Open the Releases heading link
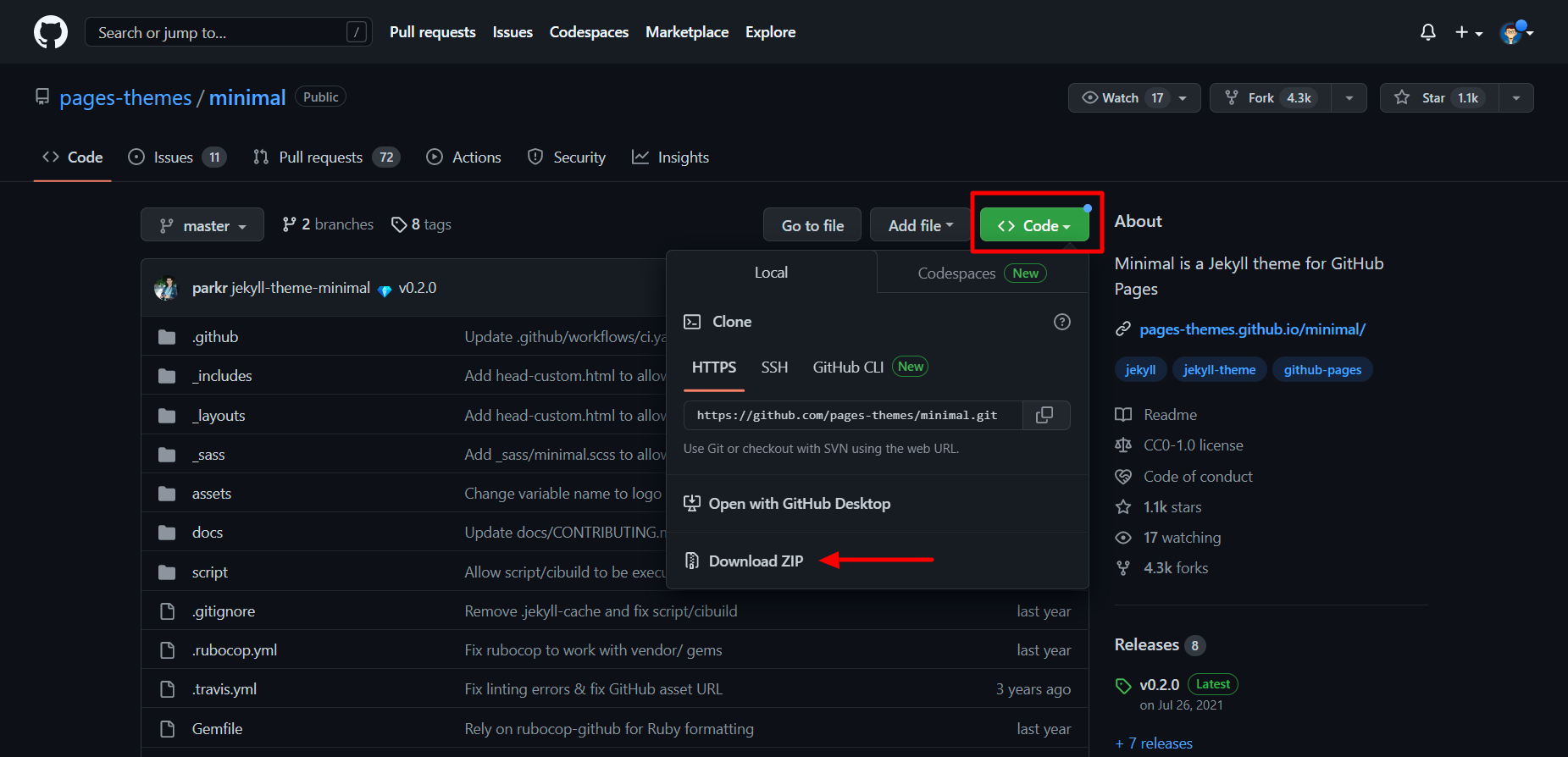The width and height of the screenshot is (1568, 757). 1147,645
